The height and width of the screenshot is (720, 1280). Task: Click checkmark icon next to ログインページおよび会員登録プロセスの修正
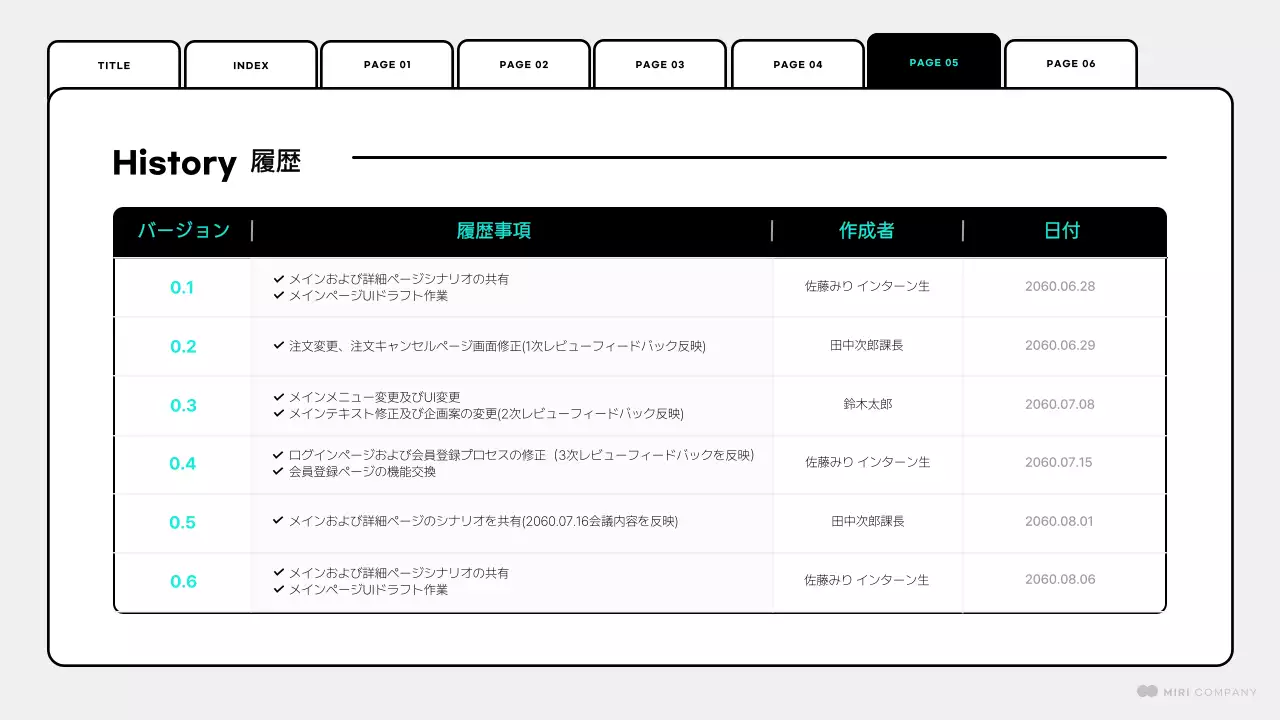pyautogui.click(x=277, y=455)
